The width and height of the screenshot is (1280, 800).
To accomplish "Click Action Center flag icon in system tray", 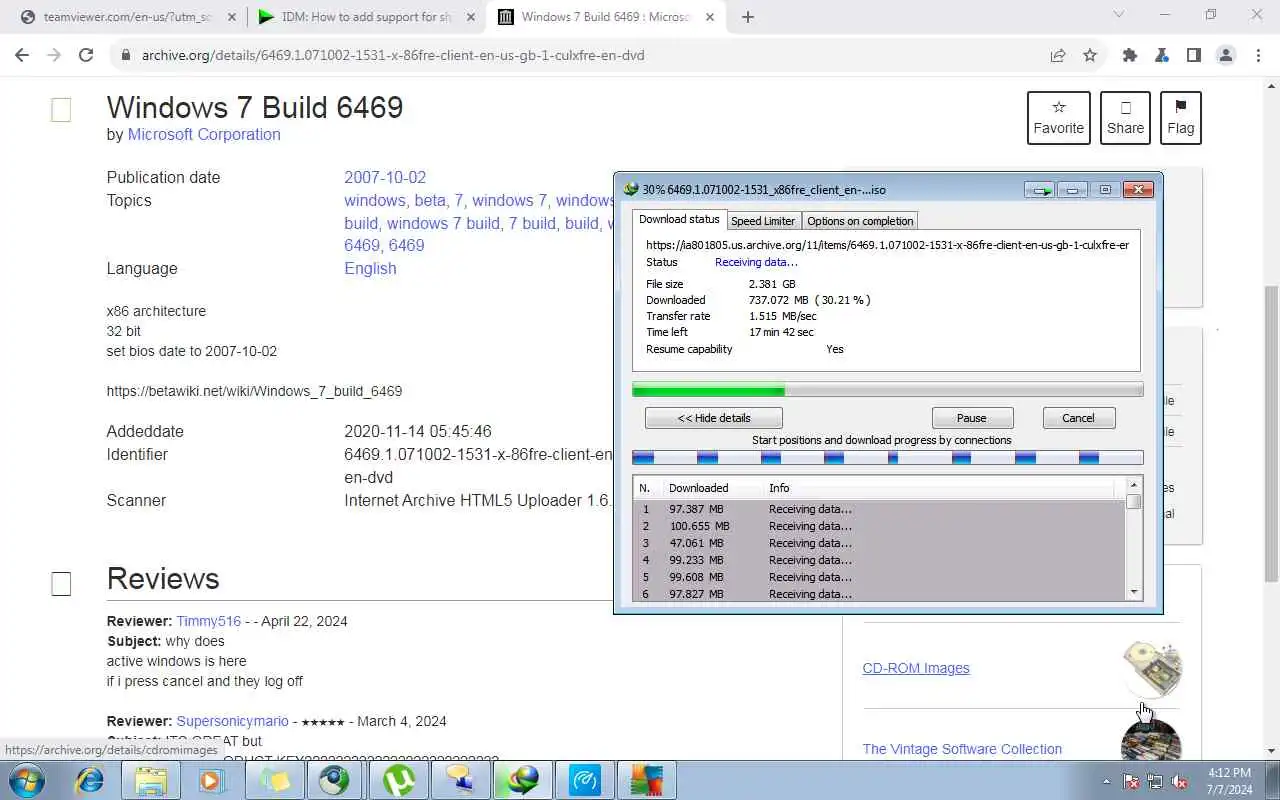I will [1131, 781].
